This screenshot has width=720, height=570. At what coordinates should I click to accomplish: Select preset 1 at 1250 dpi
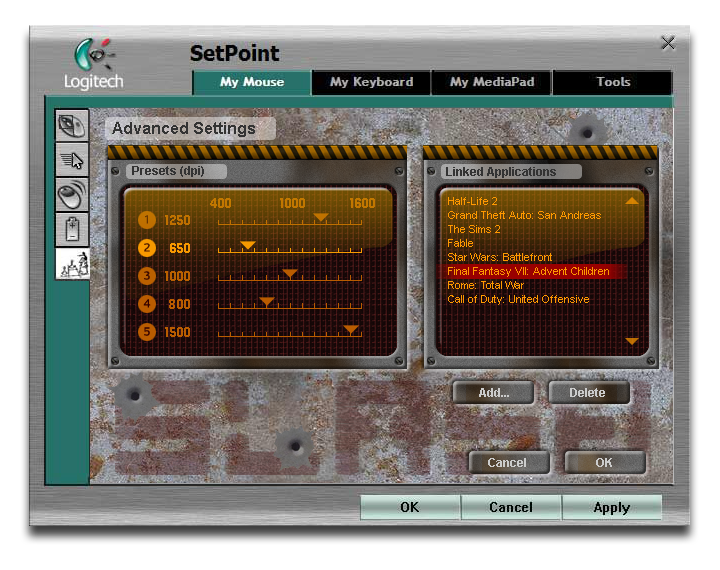[x=147, y=220]
